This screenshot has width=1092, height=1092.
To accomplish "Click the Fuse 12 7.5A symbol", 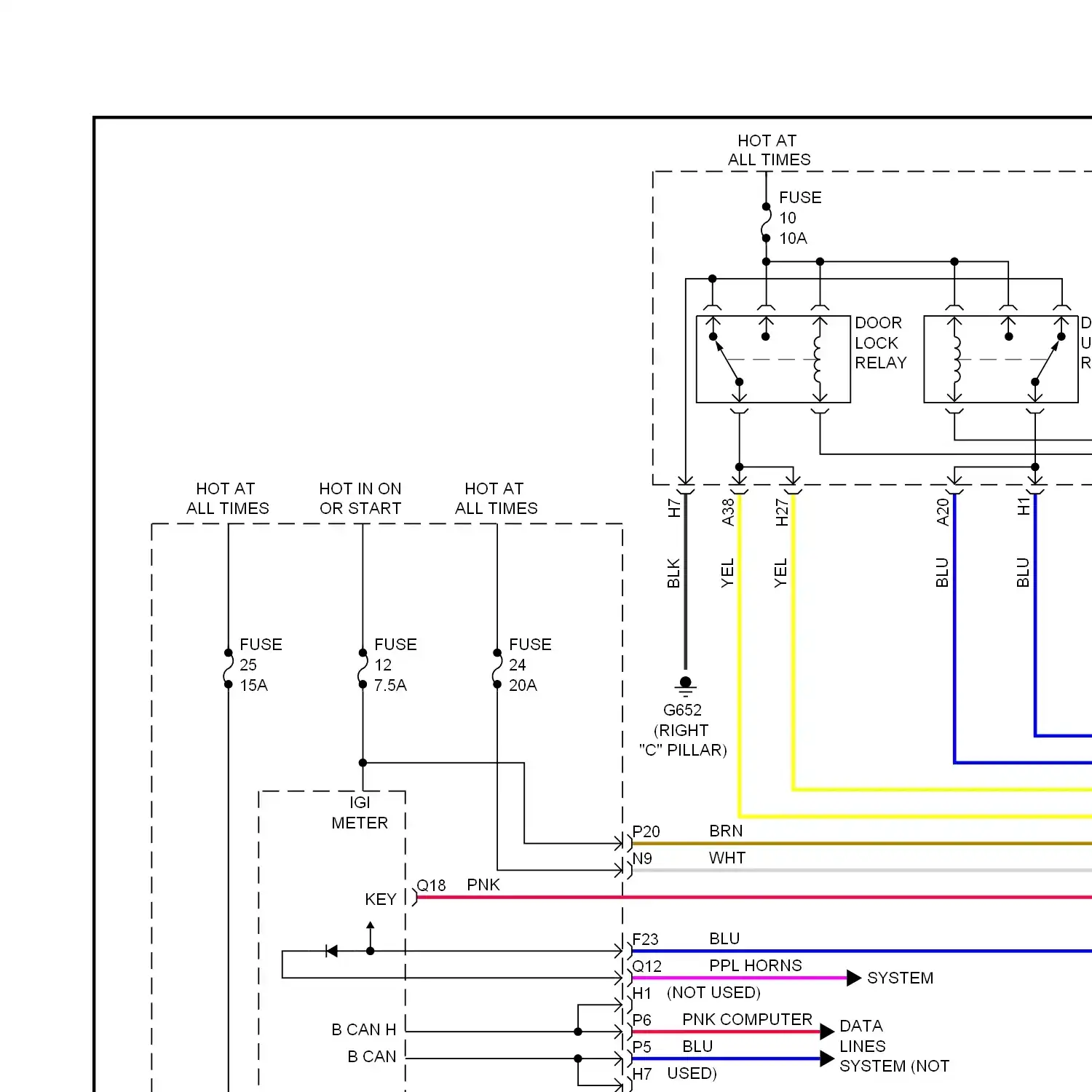I will (x=363, y=668).
